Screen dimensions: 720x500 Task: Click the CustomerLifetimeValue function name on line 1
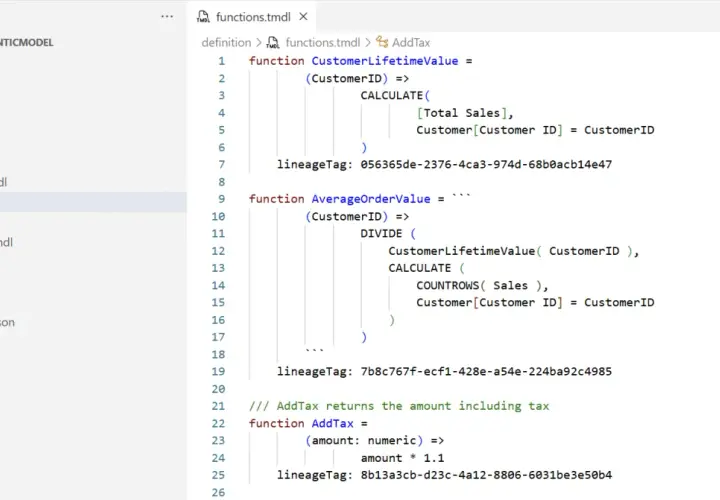point(385,61)
